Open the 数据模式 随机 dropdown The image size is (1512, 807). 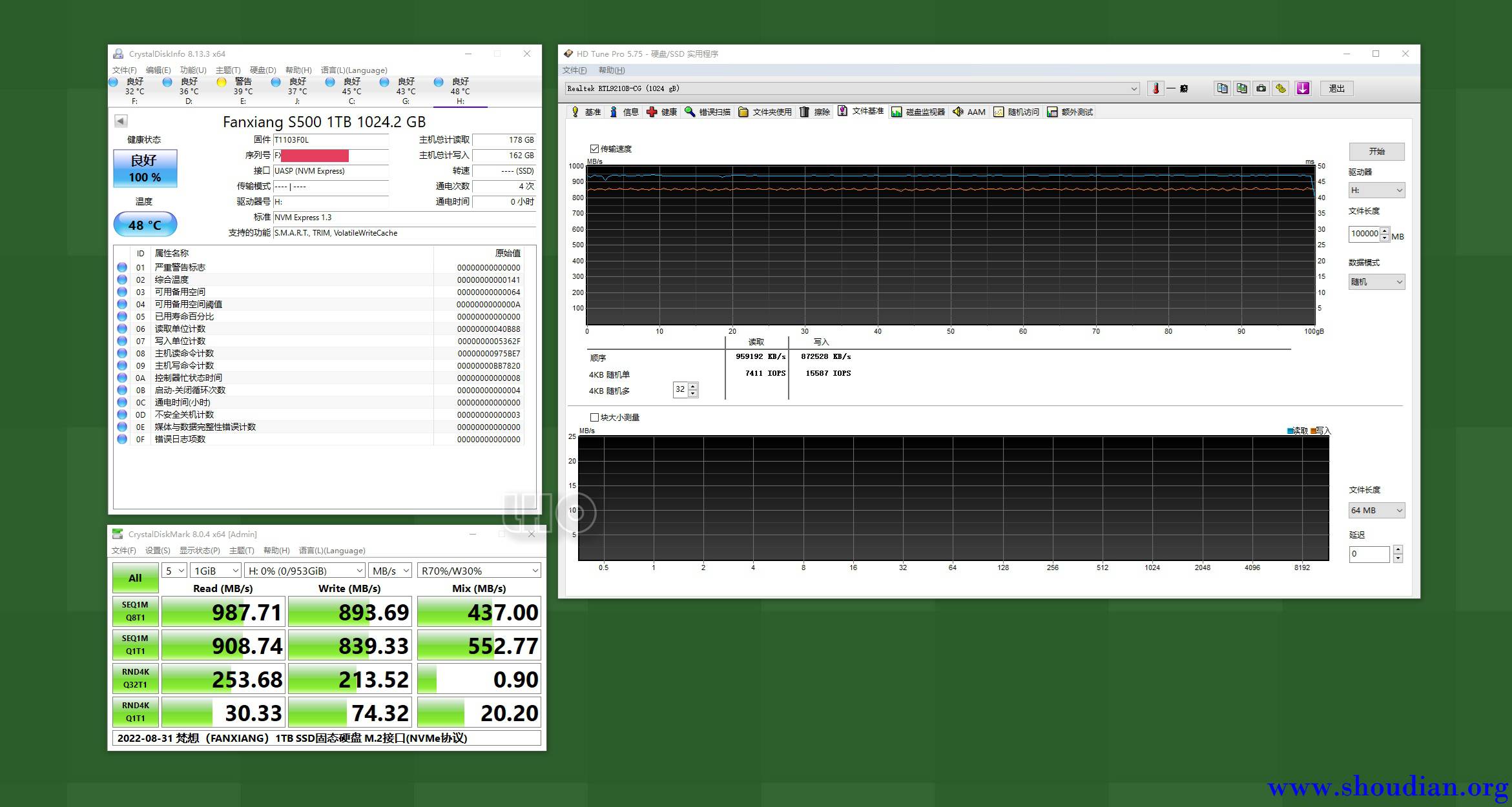pos(1376,282)
